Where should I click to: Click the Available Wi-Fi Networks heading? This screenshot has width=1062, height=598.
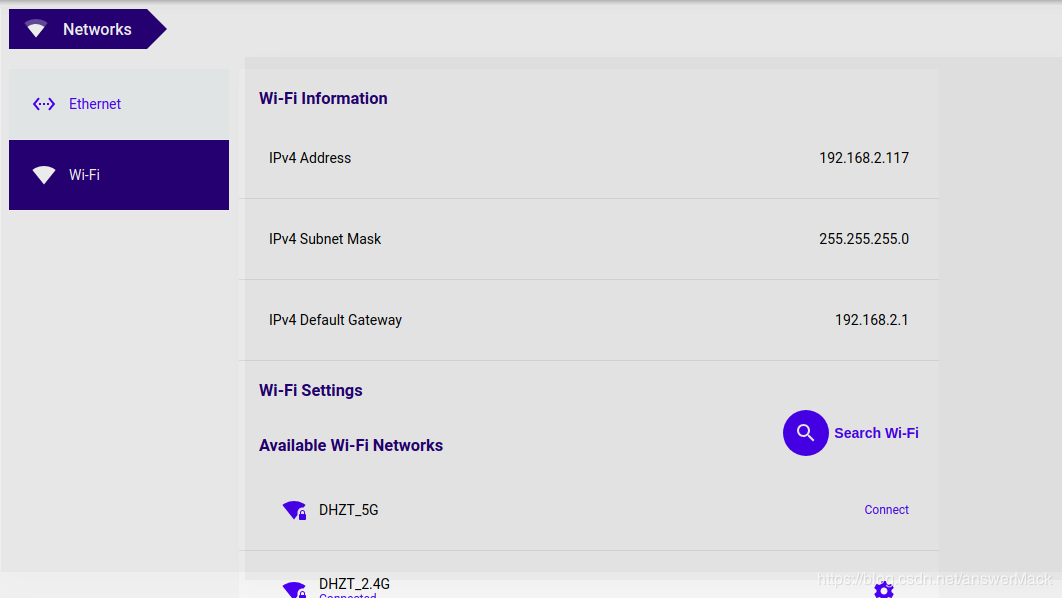coord(351,445)
